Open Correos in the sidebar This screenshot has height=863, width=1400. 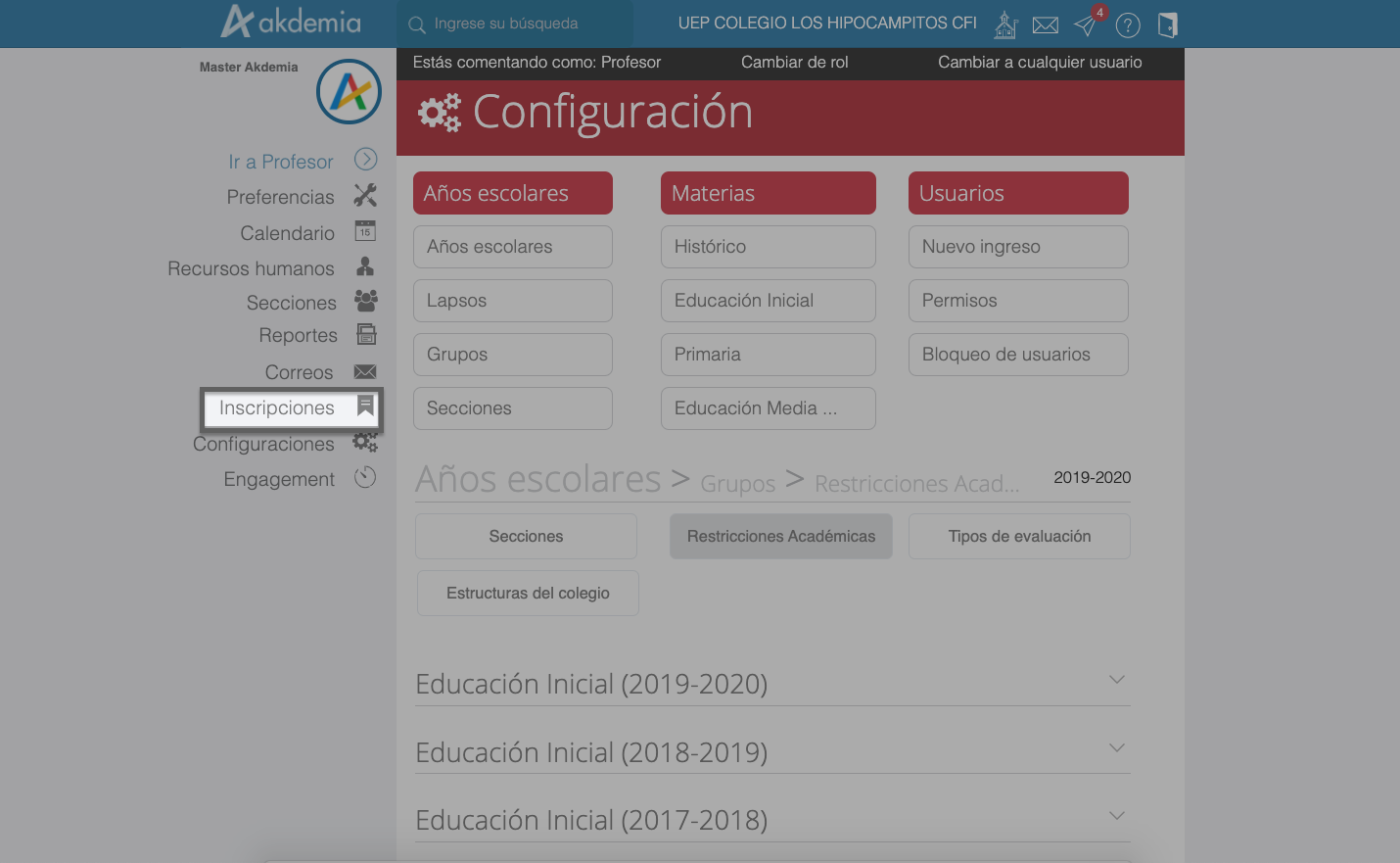[299, 372]
